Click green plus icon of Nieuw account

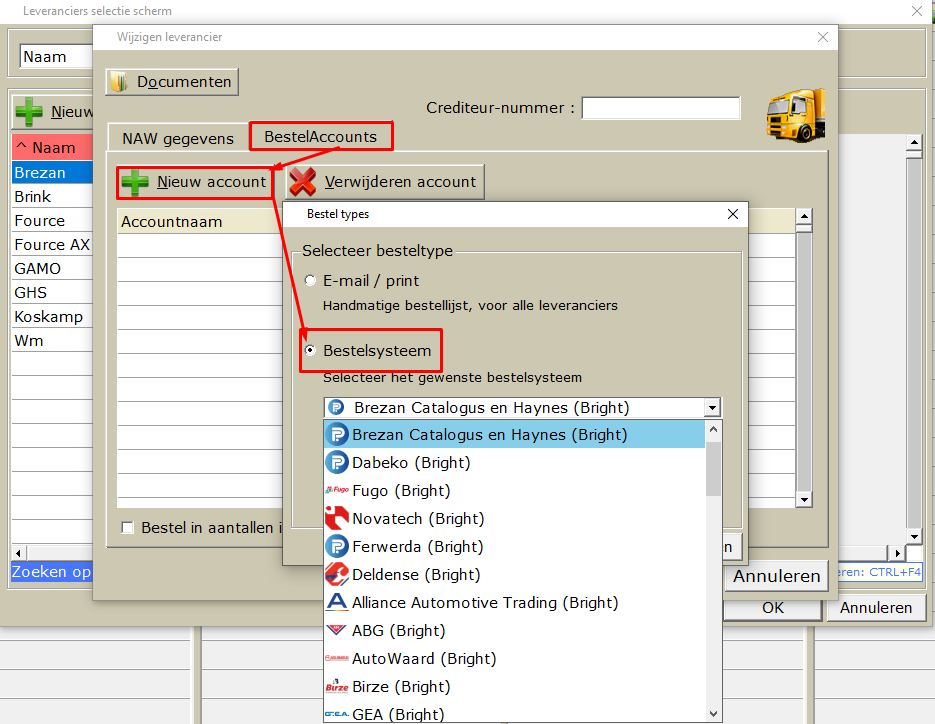pyautogui.click(x=135, y=182)
